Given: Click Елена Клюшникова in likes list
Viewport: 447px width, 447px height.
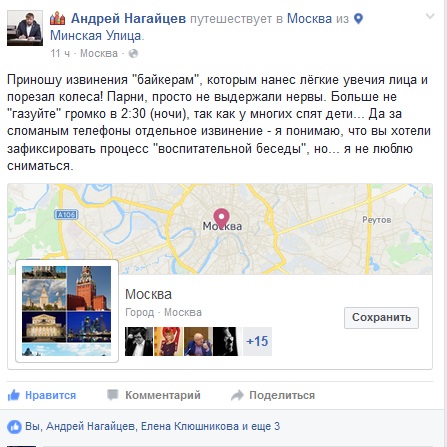Looking at the screenshot, I should point(190,426).
